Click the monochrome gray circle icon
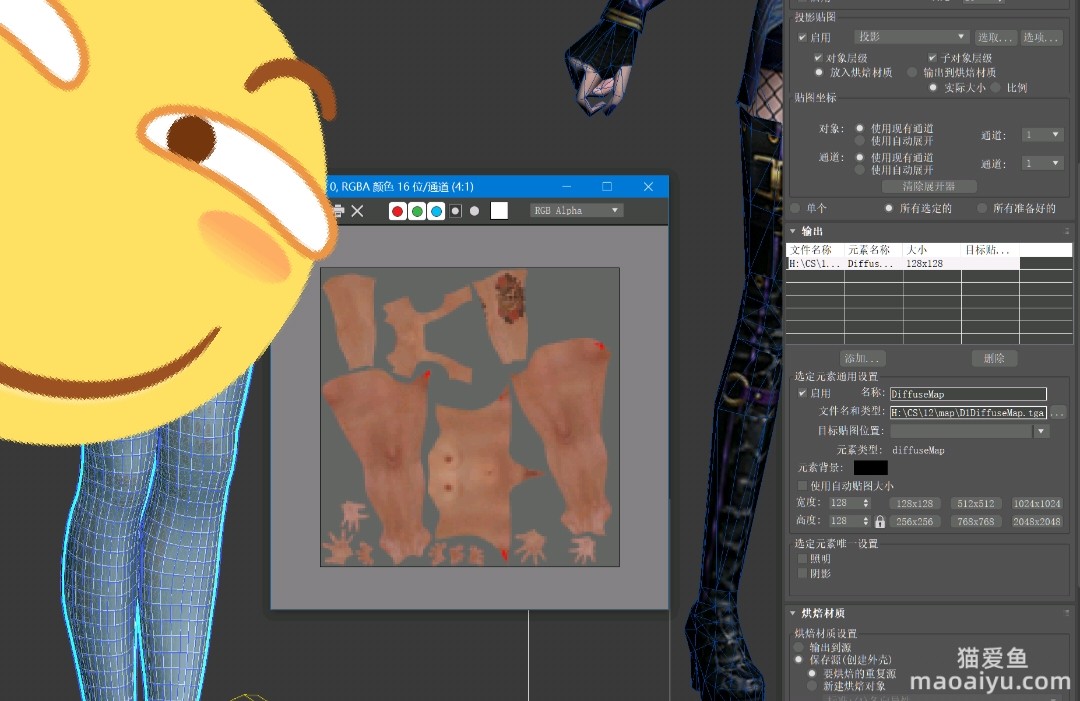This screenshot has height=701, width=1080. click(x=474, y=211)
